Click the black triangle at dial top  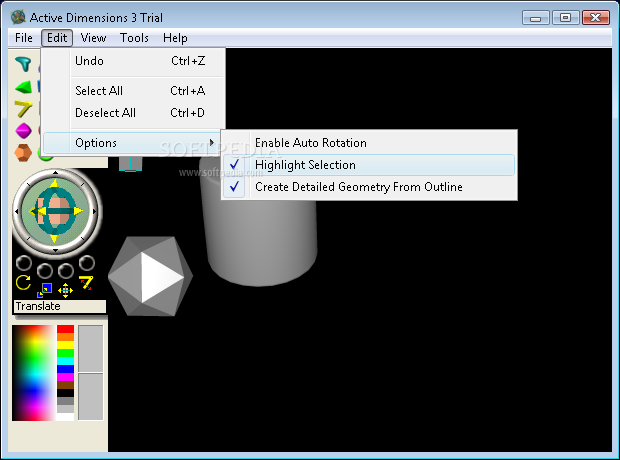[x=55, y=172]
